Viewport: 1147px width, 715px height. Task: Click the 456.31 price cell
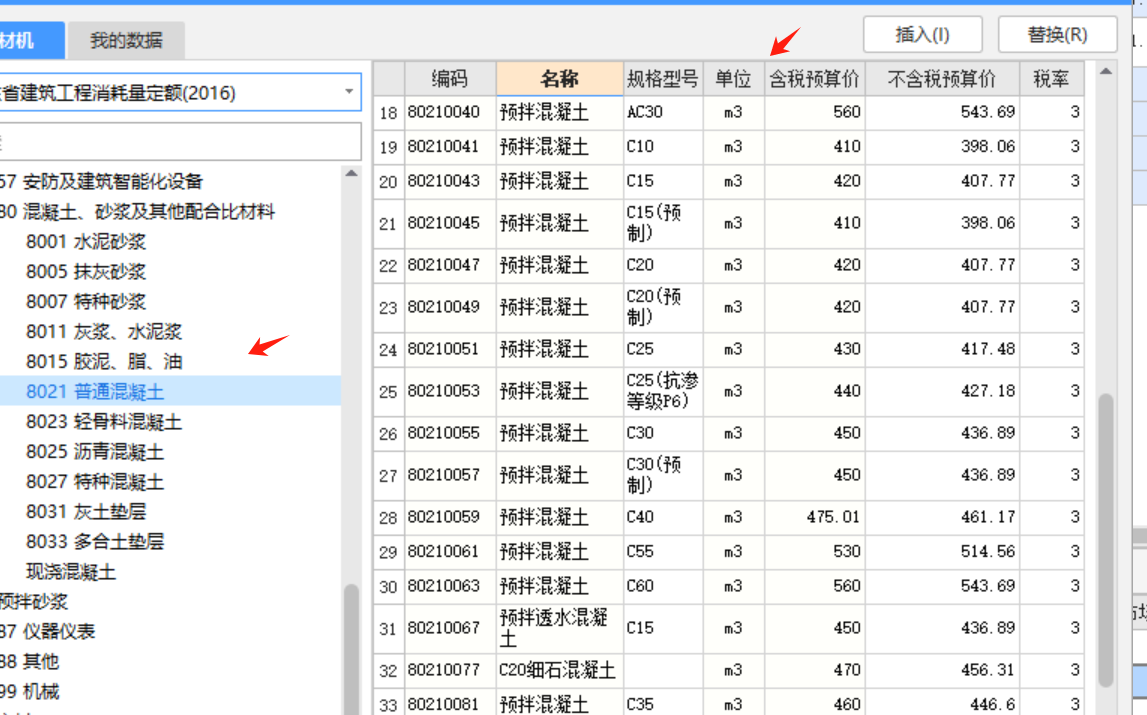click(x=942, y=670)
